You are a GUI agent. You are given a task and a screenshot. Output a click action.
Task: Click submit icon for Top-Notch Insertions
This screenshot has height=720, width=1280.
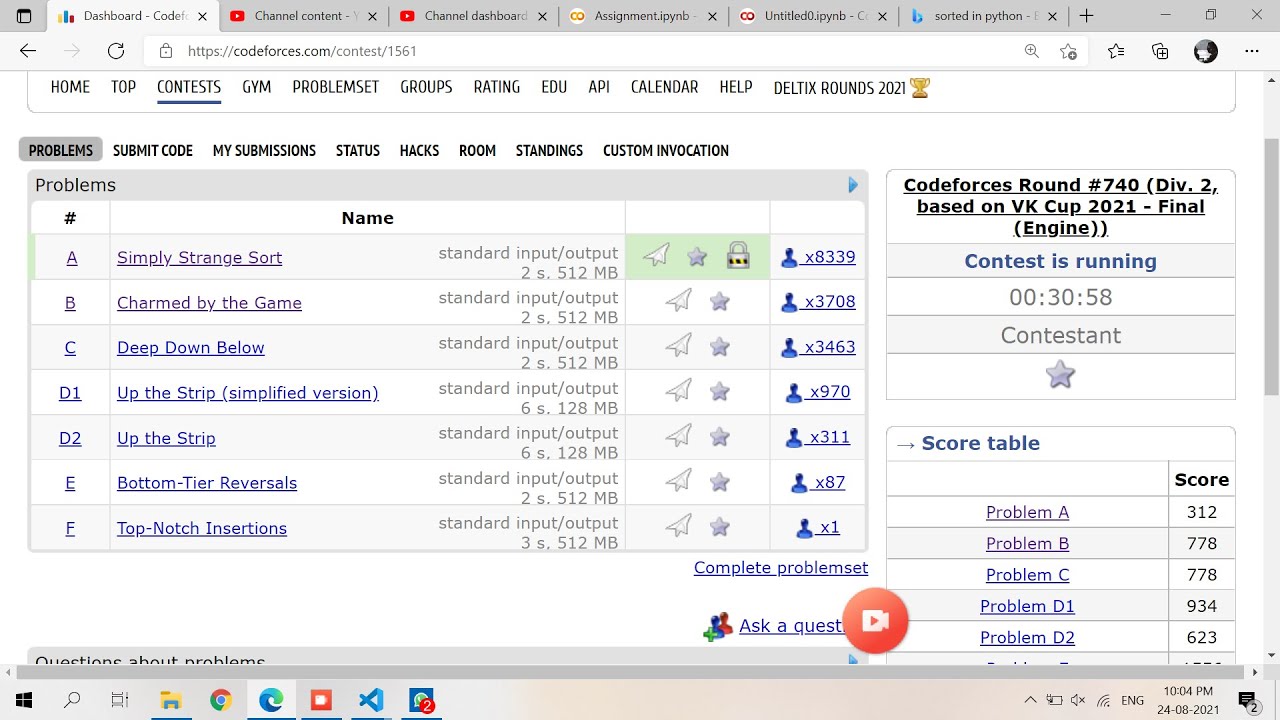[679, 526]
